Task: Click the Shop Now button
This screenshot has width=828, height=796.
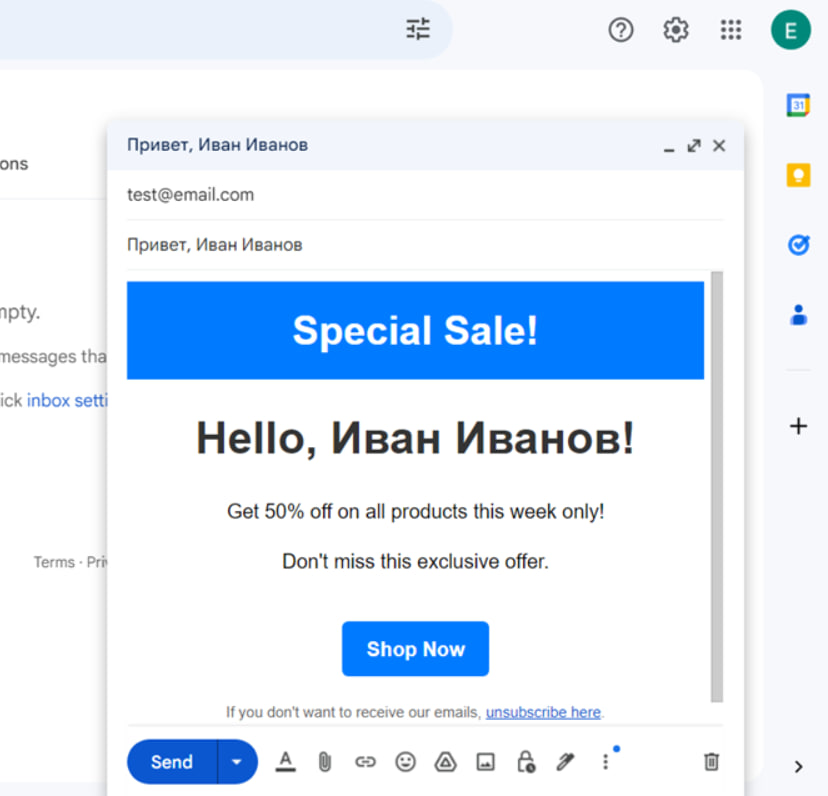Action: pos(415,649)
